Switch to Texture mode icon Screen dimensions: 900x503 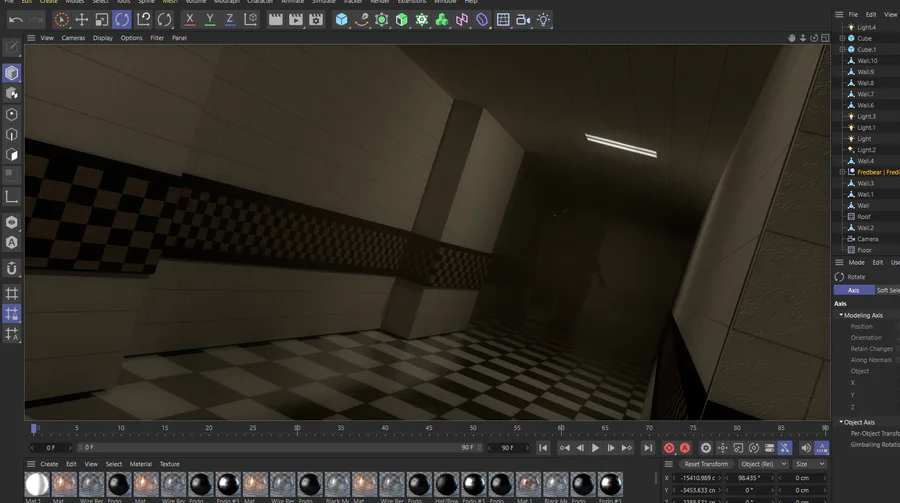tap(11, 93)
